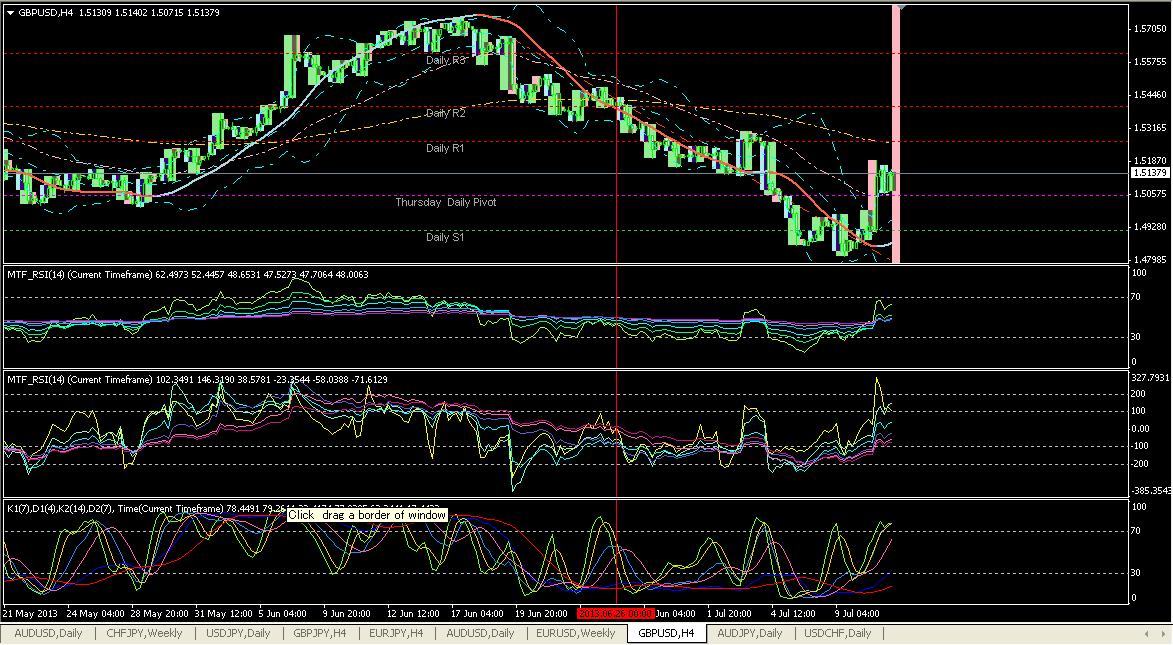
Task: Click price axis value 1.47985
Action: pos(1150,260)
